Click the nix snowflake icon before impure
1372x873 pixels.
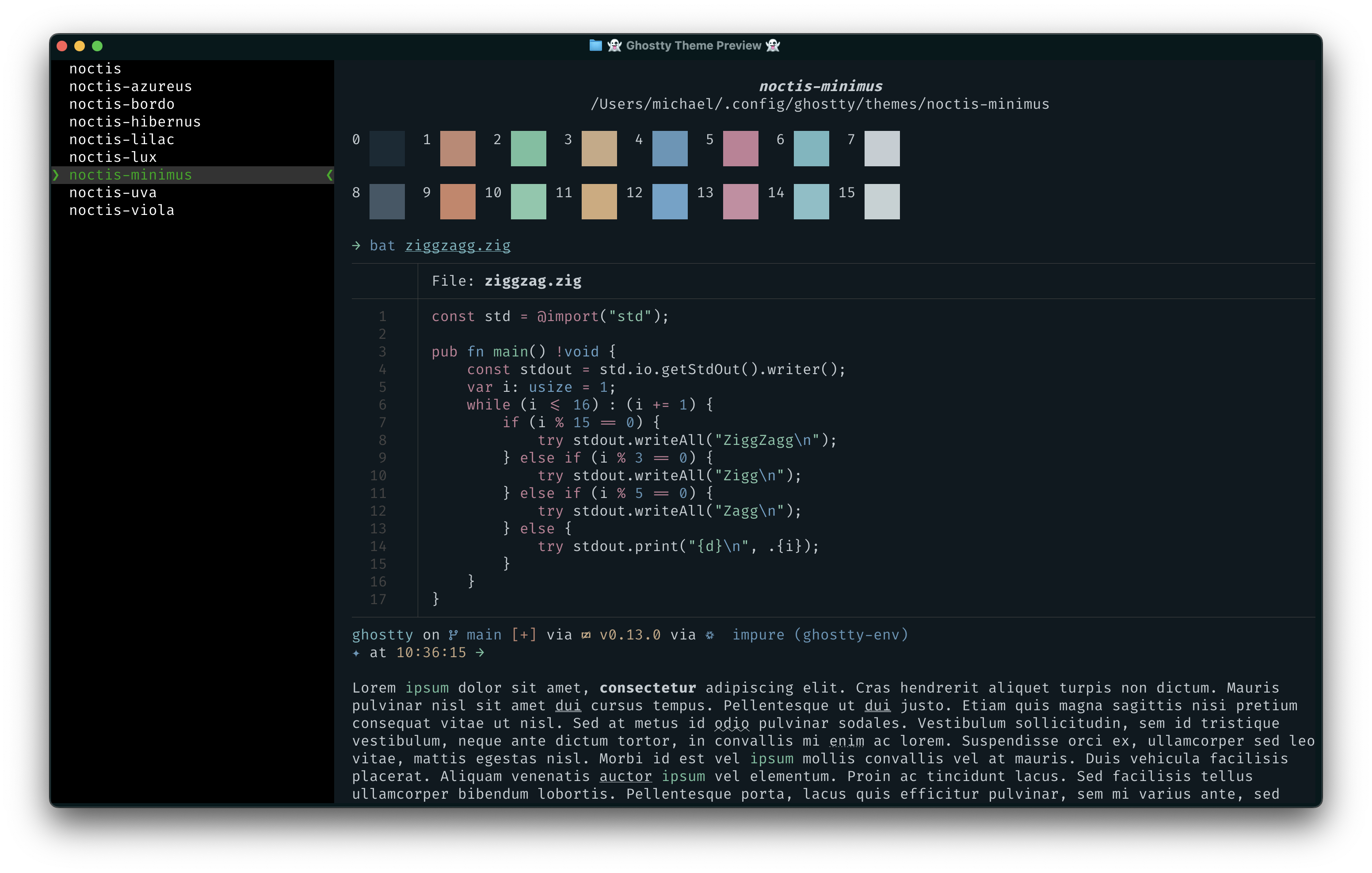pyautogui.click(x=710, y=635)
